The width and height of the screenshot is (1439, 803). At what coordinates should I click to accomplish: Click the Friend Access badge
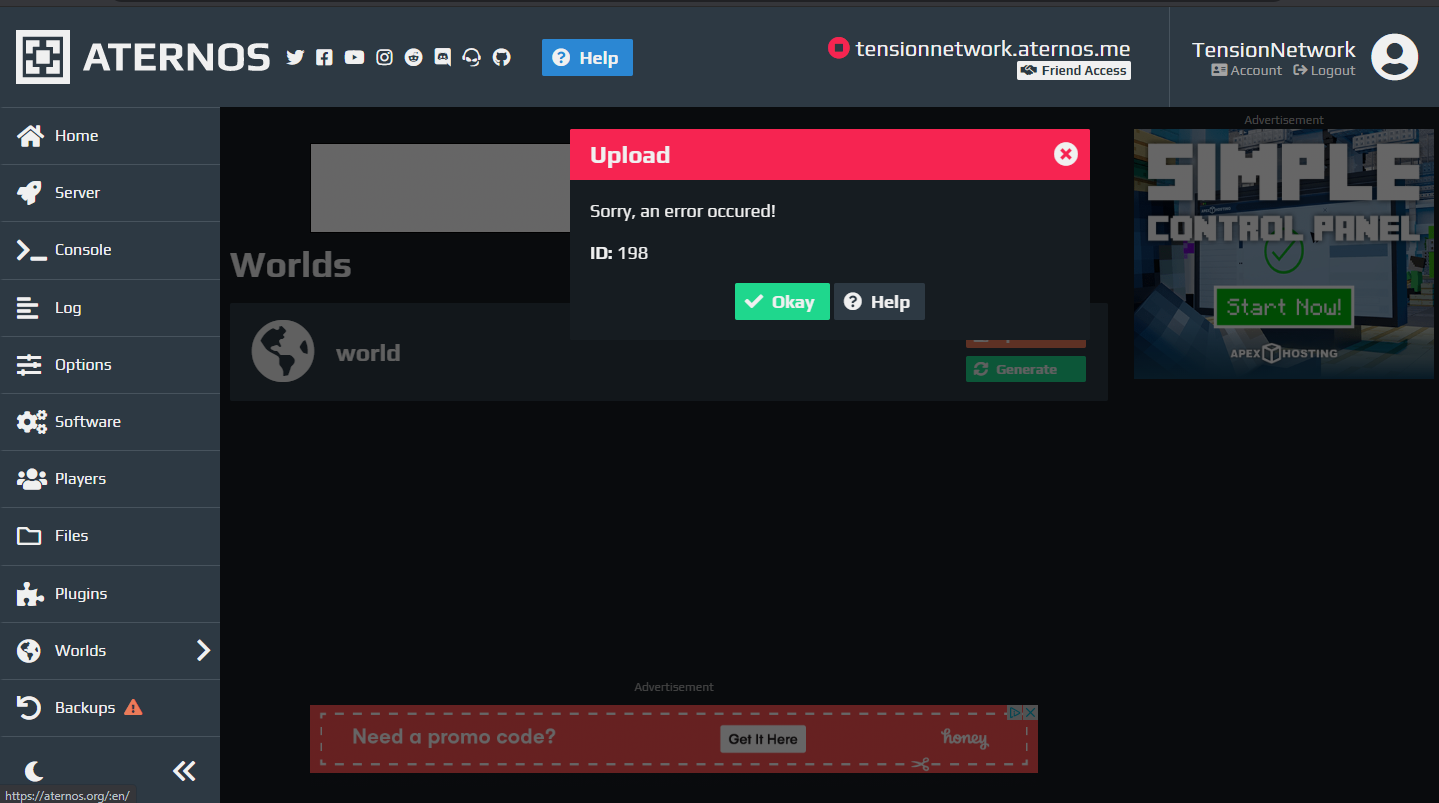coord(1074,71)
